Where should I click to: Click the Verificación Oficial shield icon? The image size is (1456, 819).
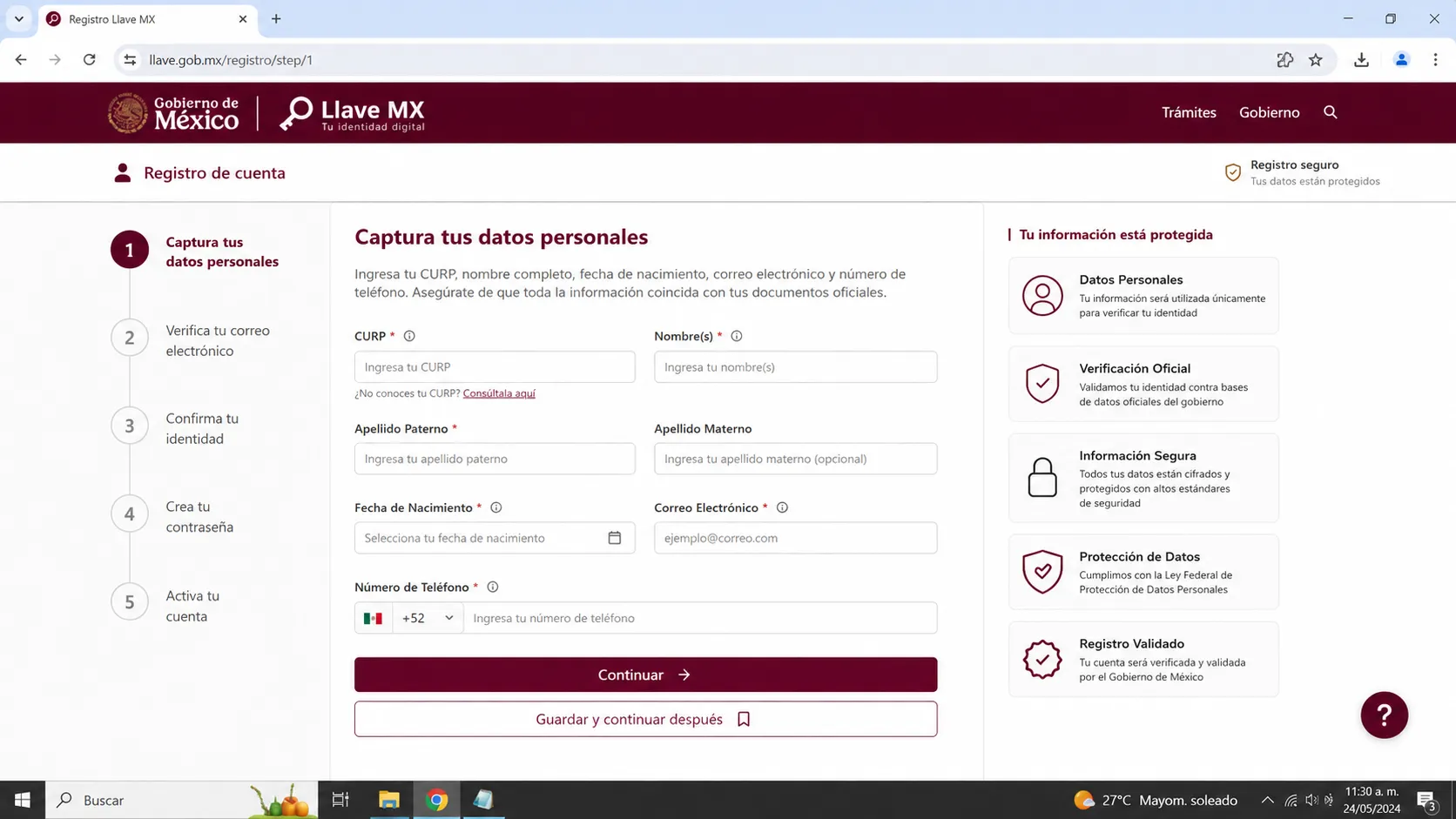[x=1042, y=384]
